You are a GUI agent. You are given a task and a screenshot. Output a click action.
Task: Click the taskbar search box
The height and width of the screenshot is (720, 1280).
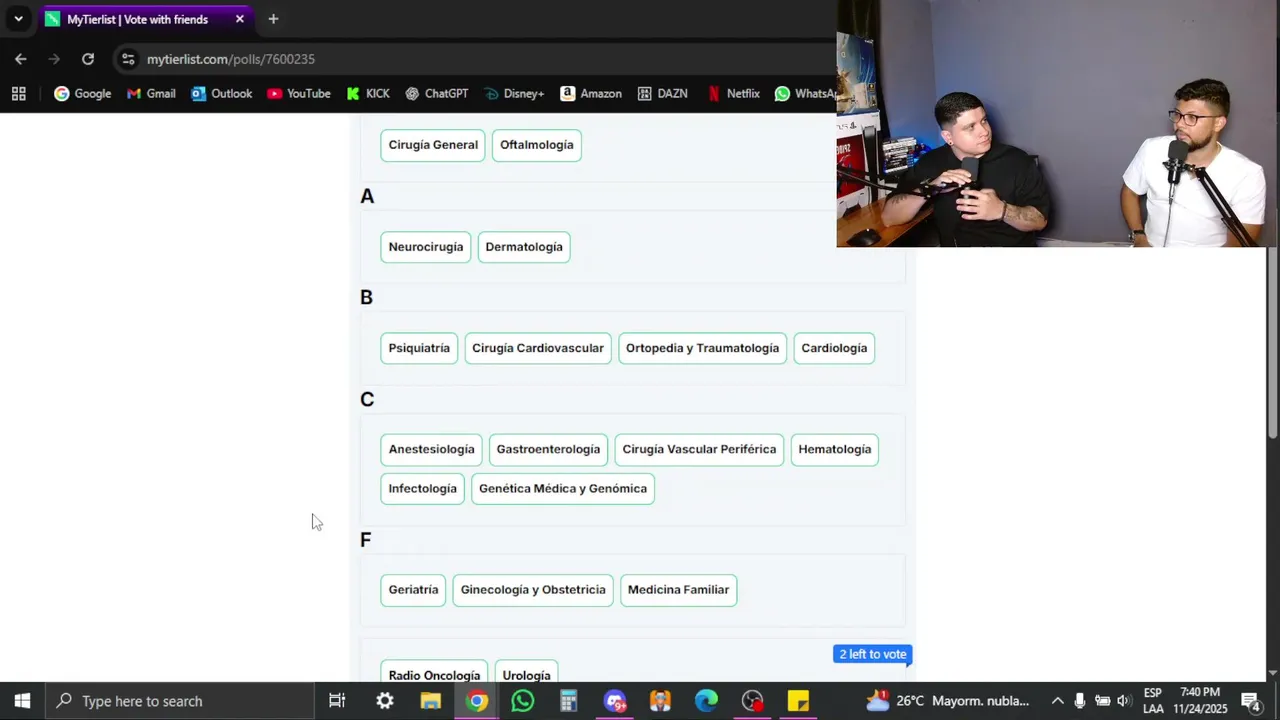point(180,701)
